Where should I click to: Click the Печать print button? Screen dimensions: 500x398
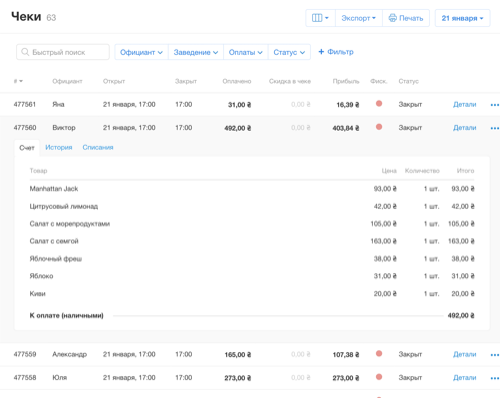point(406,18)
